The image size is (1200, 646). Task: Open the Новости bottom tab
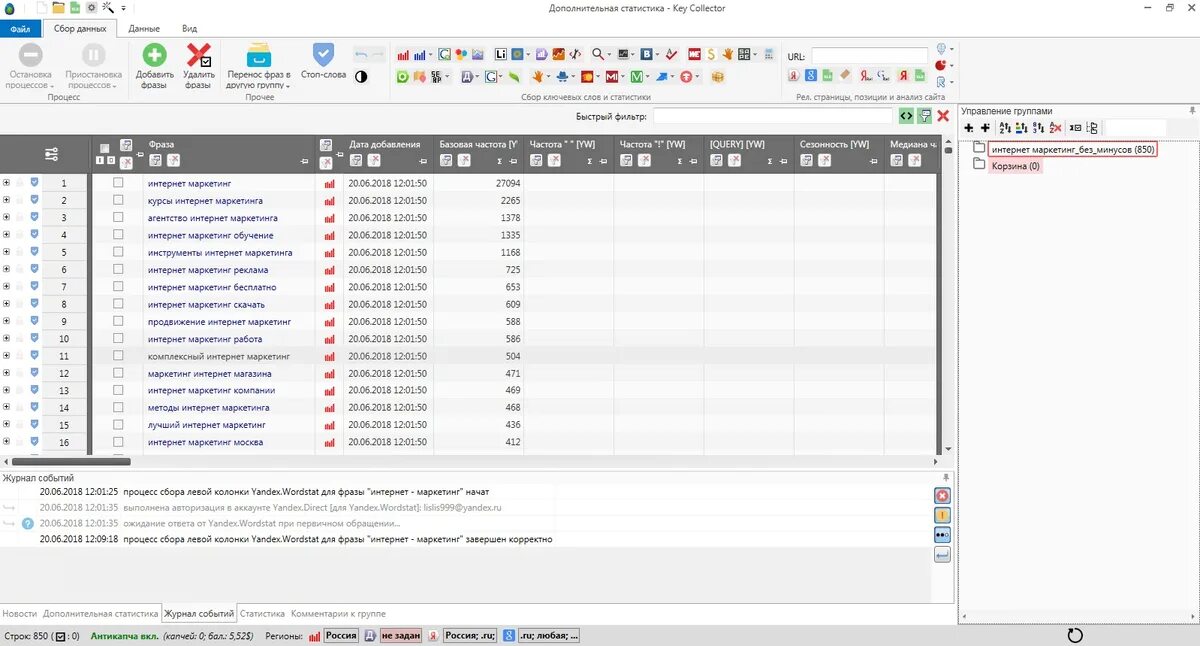click(x=20, y=613)
